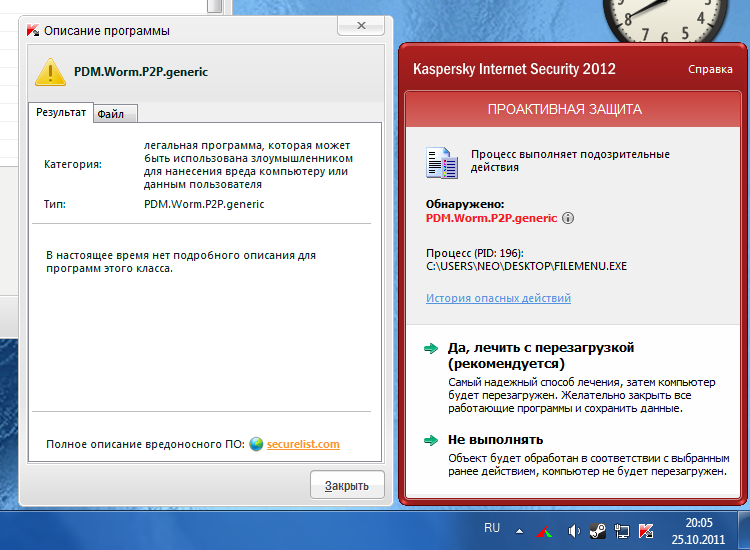
Task: Click the 'Обнаружено:' label
Action: (x=465, y=204)
